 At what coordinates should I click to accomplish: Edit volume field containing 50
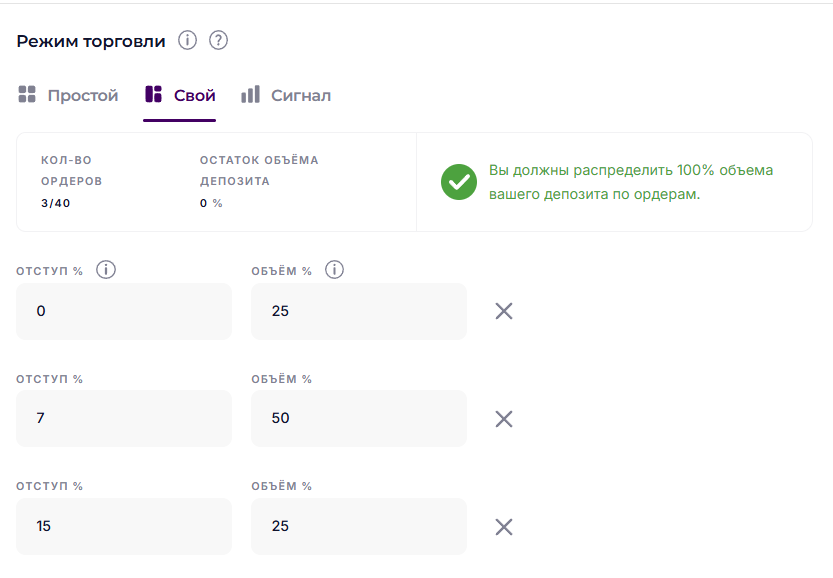359,419
